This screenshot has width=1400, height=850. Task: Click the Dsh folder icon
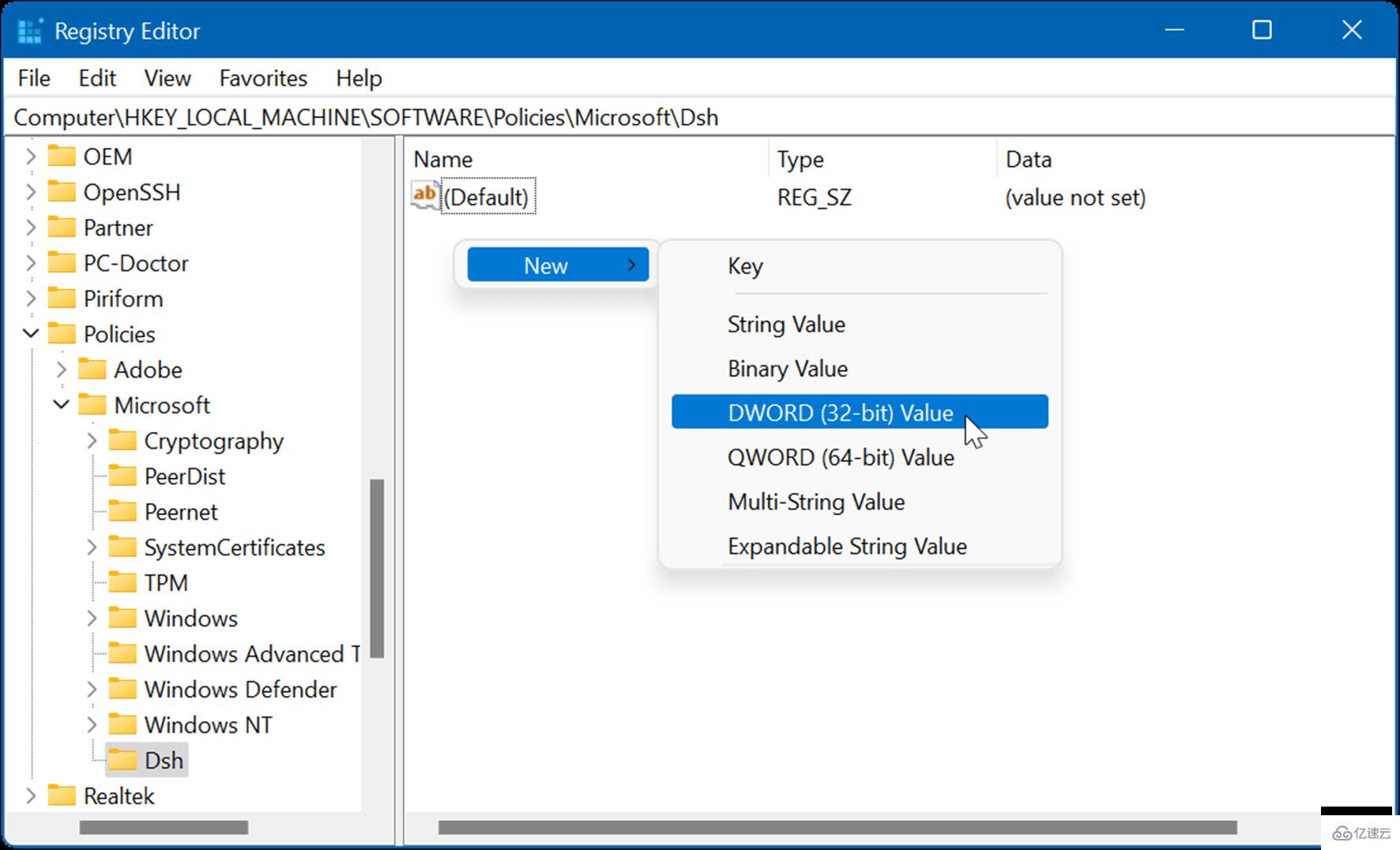pyautogui.click(x=122, y=760)
